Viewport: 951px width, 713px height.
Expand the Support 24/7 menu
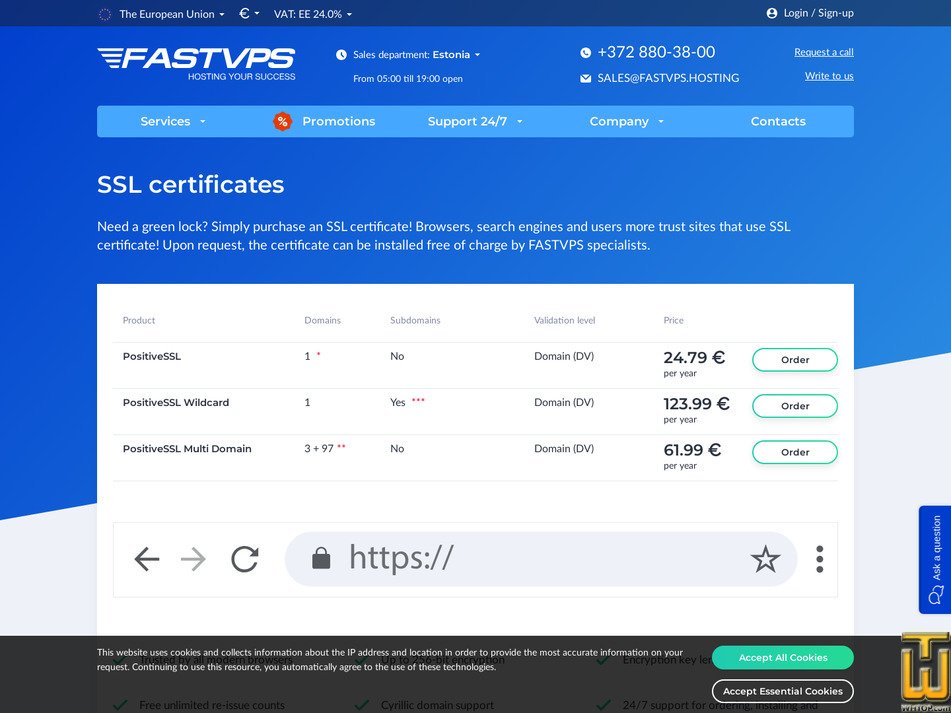coord(475,121)
